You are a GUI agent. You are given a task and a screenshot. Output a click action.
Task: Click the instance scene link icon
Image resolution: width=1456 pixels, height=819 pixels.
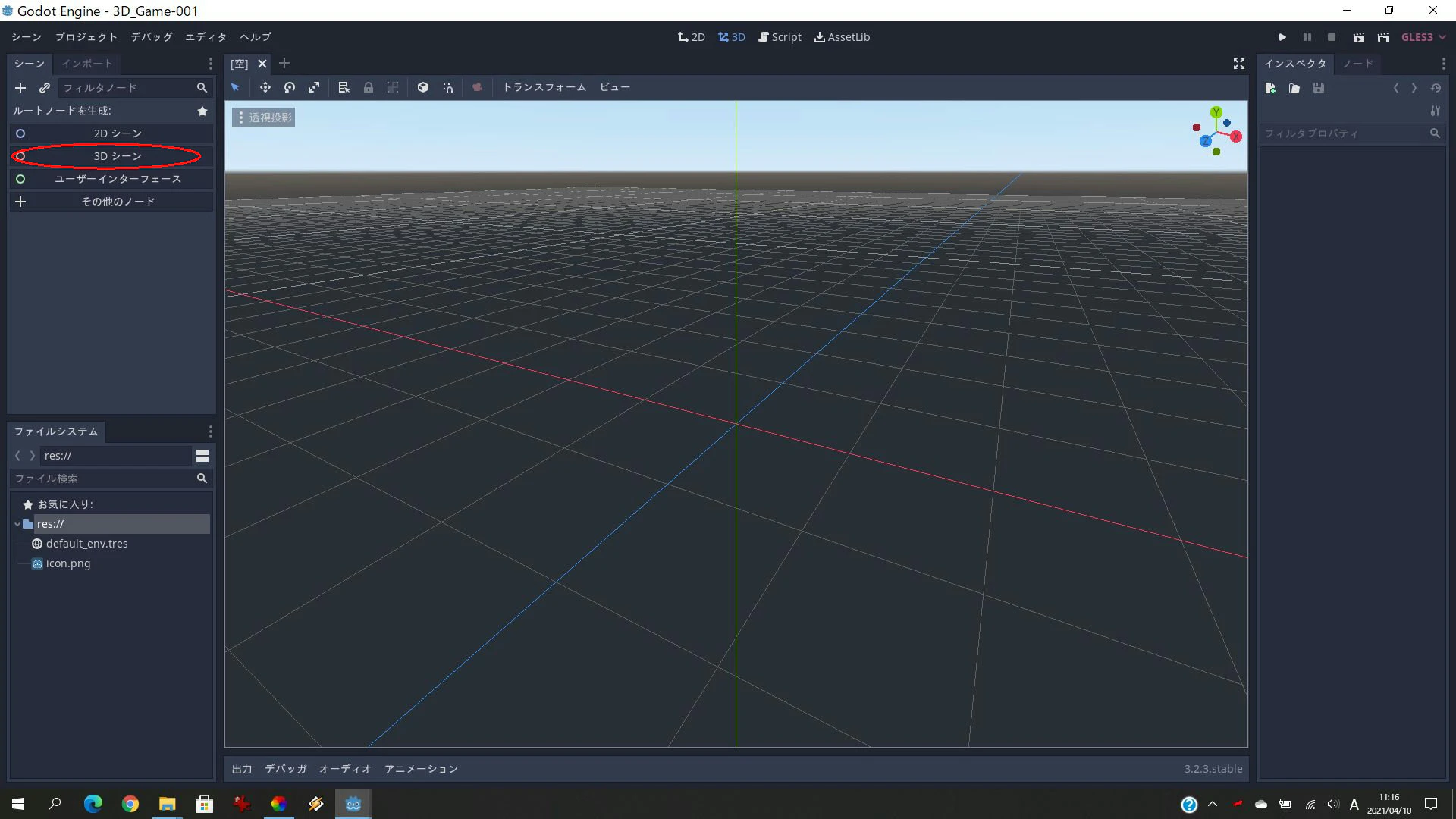[x=45, y=88]
